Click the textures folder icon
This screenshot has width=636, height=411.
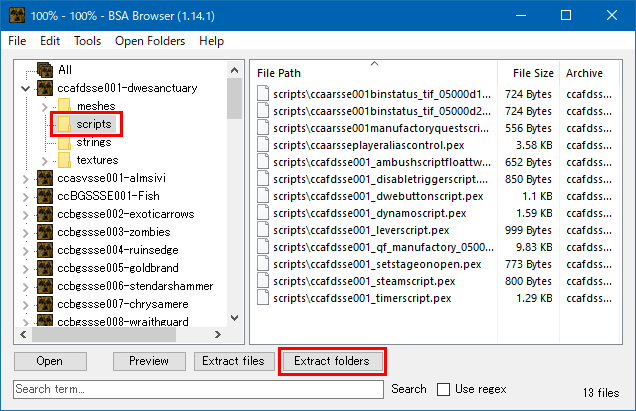click(x=64, y=160)
